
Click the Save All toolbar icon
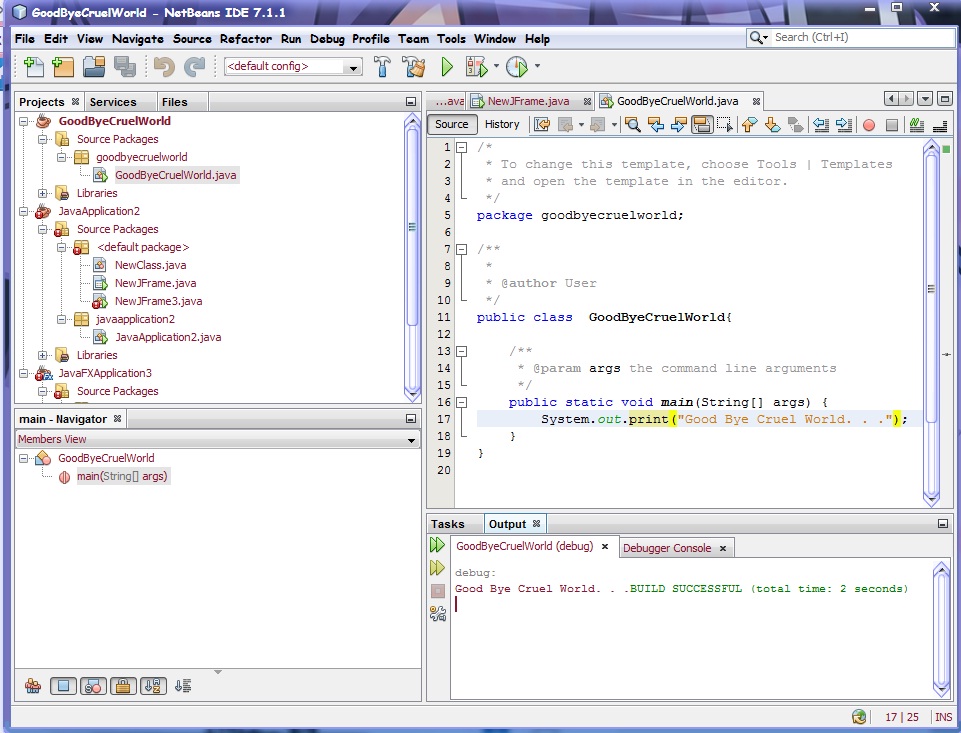(125, 66)
